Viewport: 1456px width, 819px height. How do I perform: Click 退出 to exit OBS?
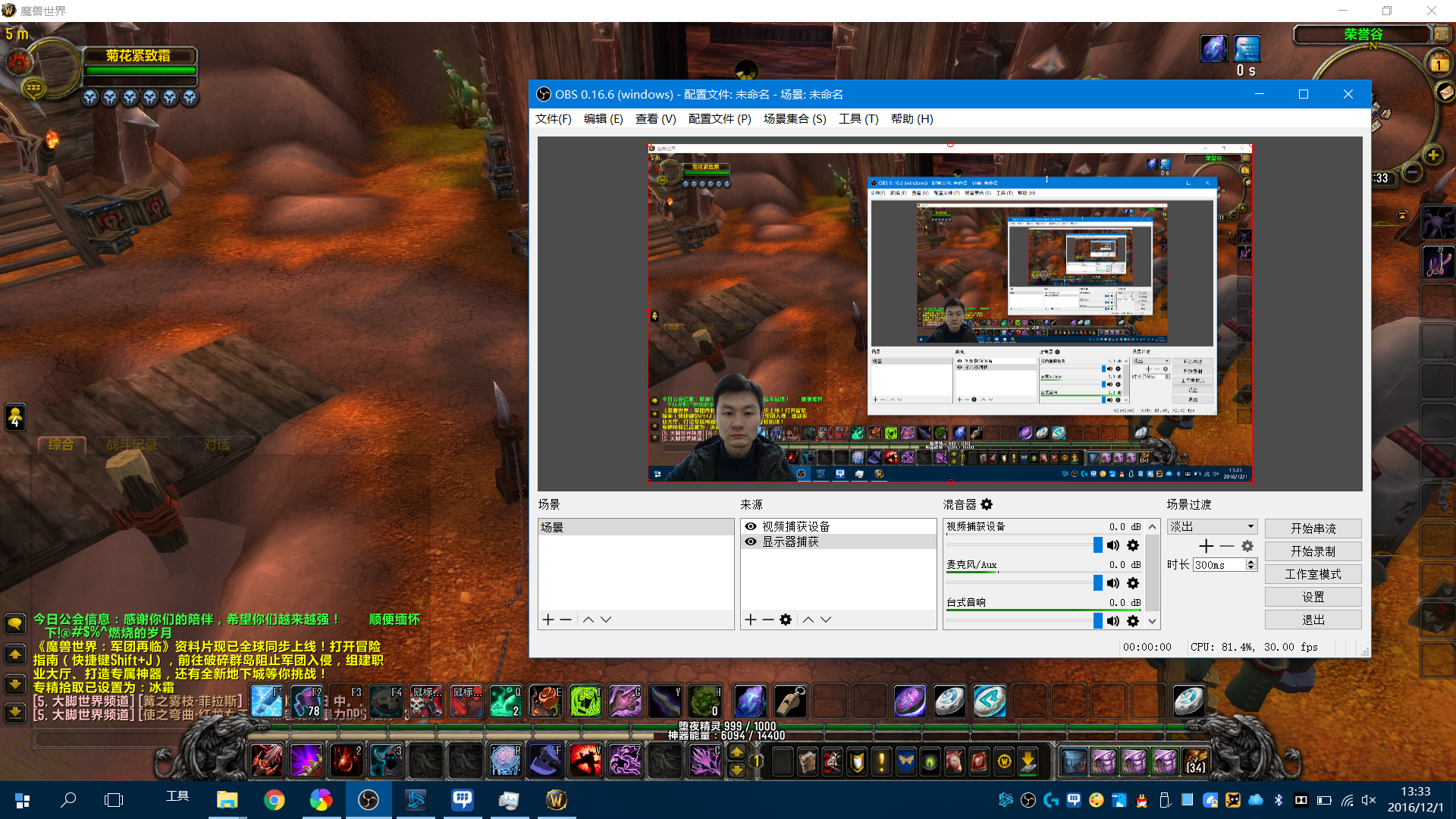coord(1313,620)
